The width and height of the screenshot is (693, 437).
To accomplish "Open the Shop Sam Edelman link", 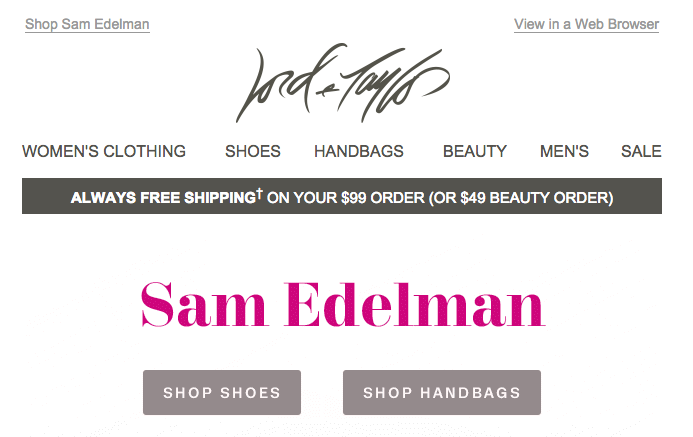I will (87, 24).
